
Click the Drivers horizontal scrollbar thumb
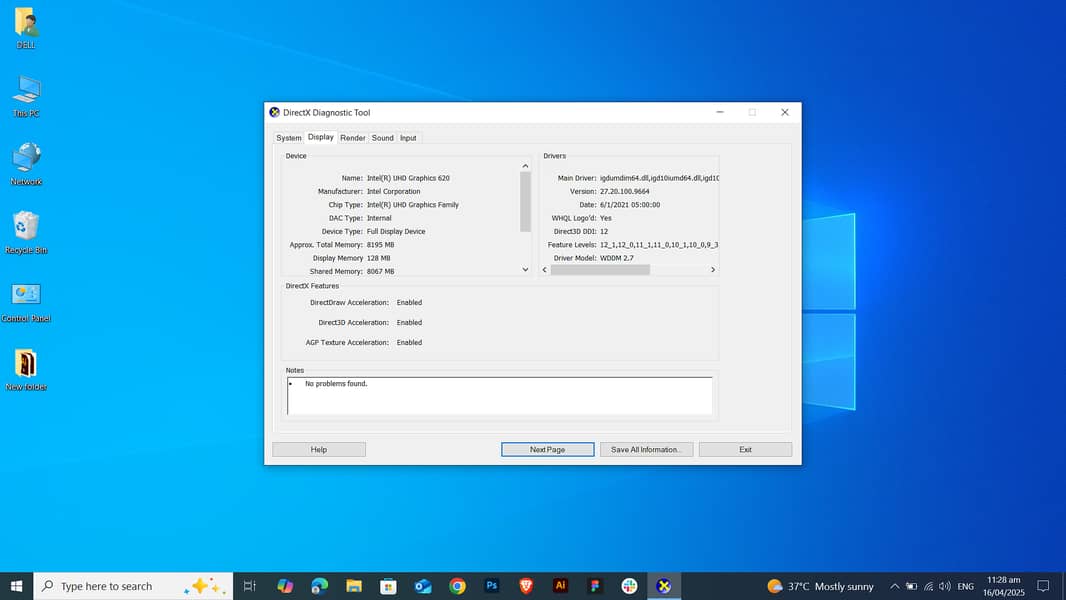600,270
